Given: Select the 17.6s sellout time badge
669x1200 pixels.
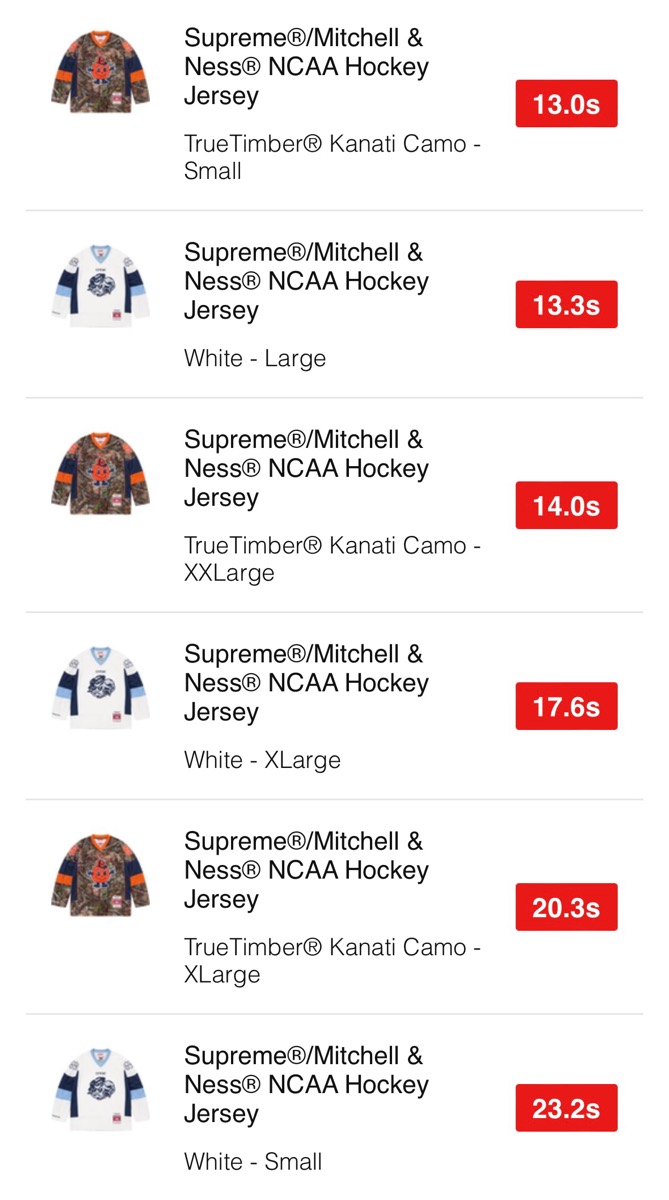Looking at the screenshot, I should coord(566,707).
